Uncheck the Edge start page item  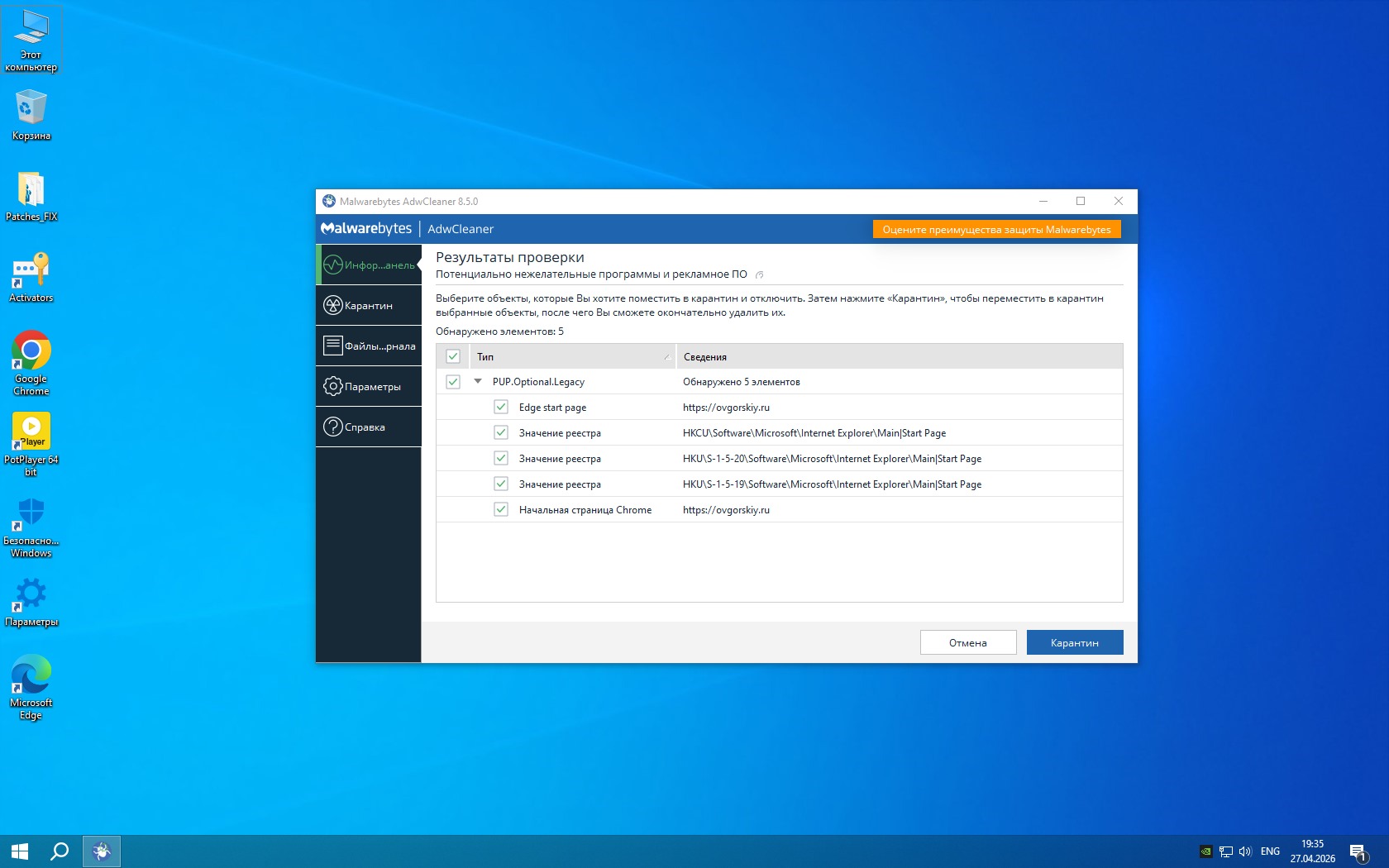pyautogui.click(x=501, y=407)
